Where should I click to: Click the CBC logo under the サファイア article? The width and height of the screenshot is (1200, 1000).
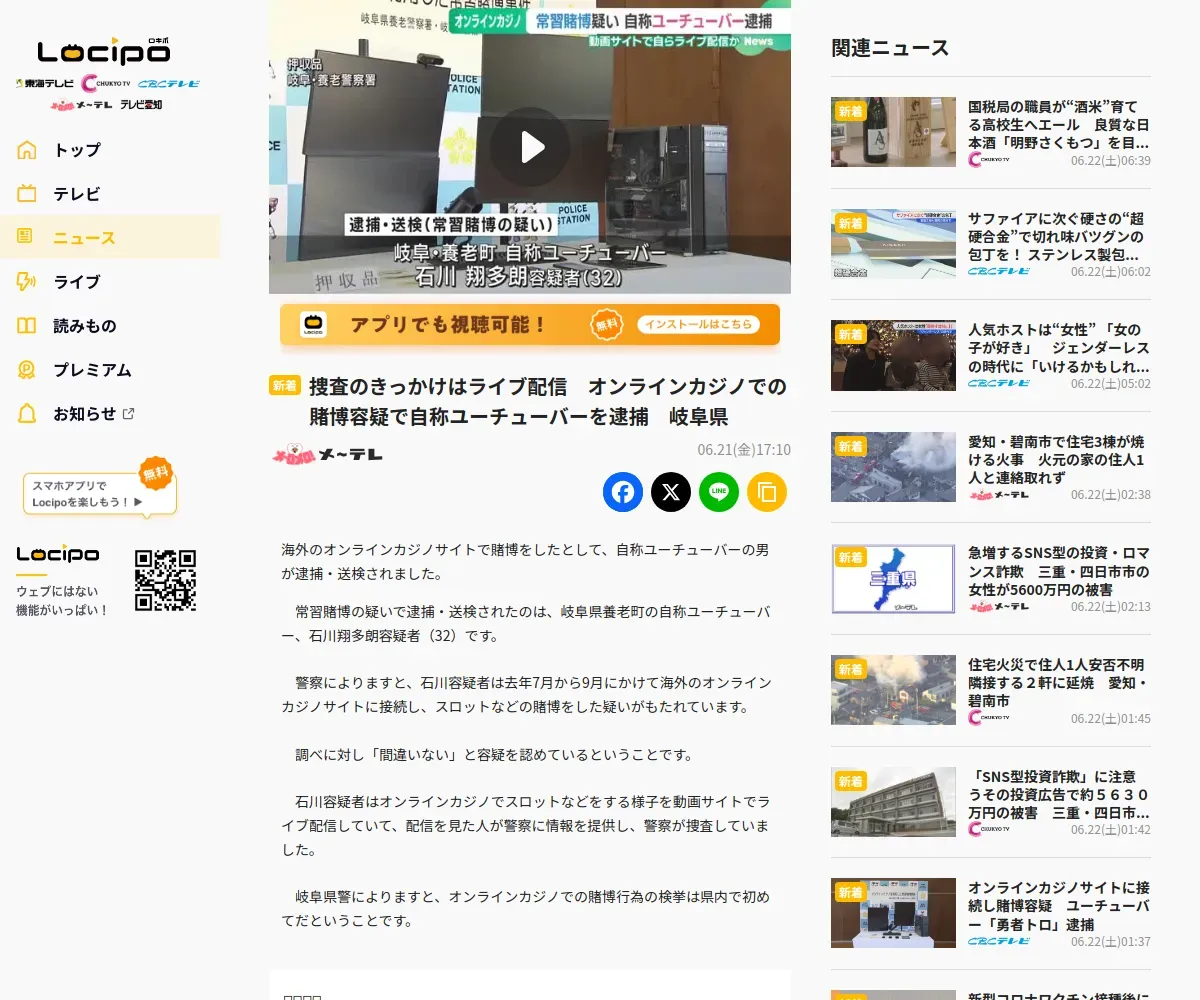[999, 272]
